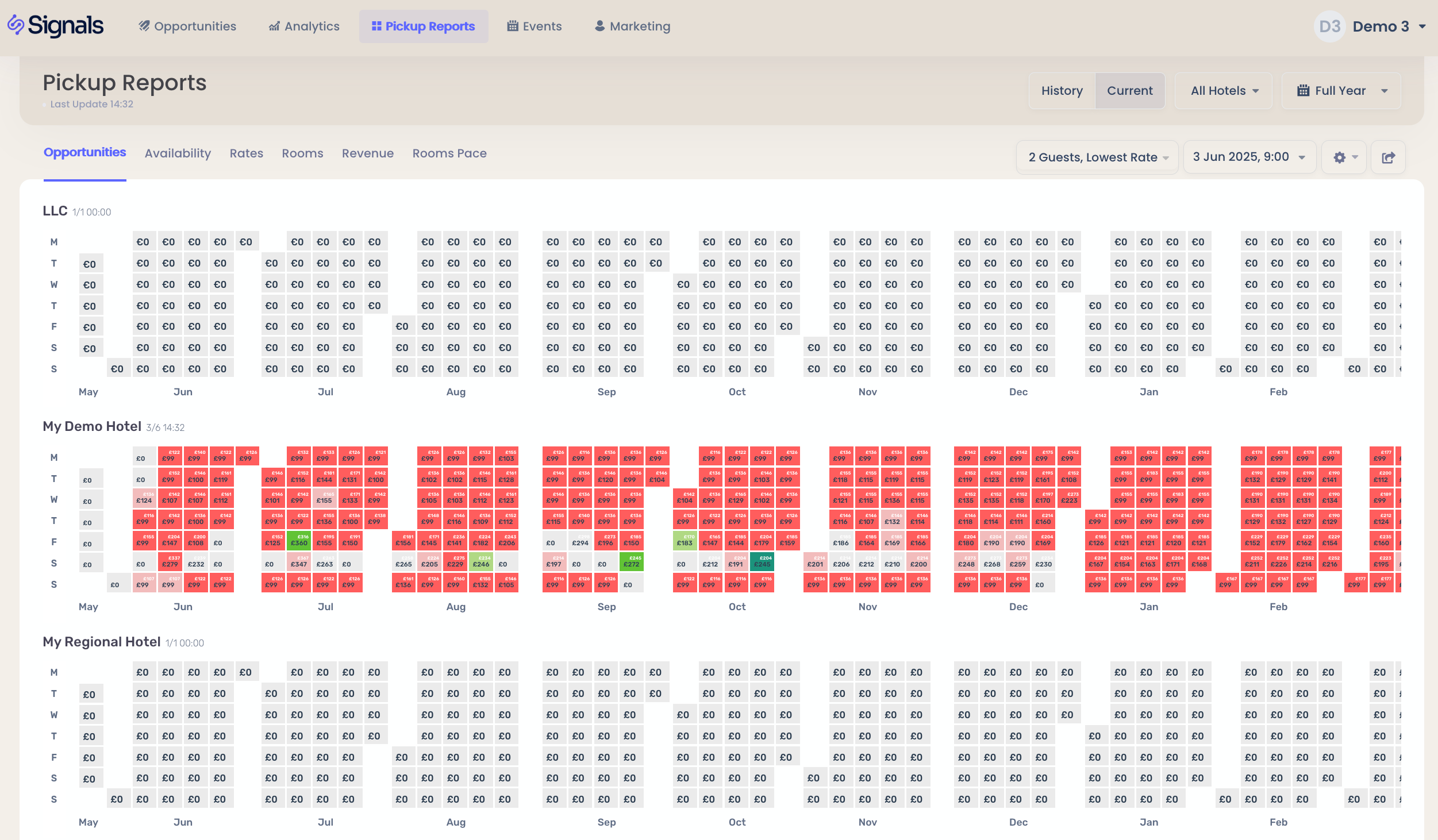Image resolution: width=1438 pixels, height=840 pixels.
Task: Click the Signals logo icon
Action: tap(16, 25)
